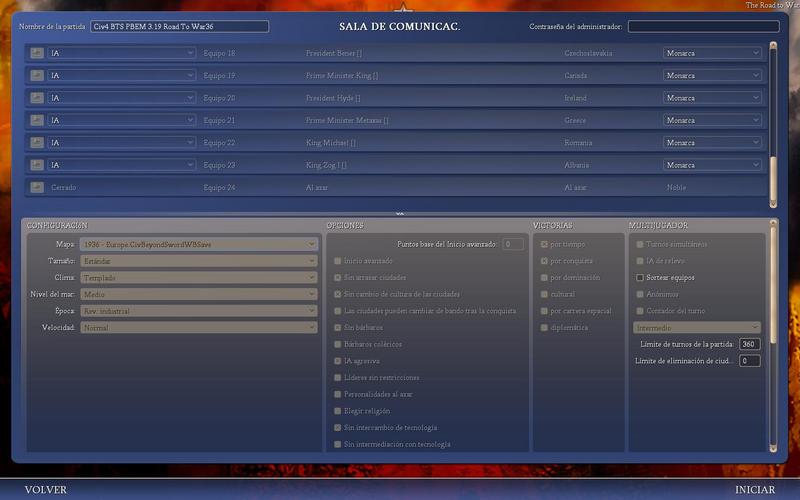Click the slot icon in King Zog's row
Viewport: 800px width, 500px height.
[37, 165]
